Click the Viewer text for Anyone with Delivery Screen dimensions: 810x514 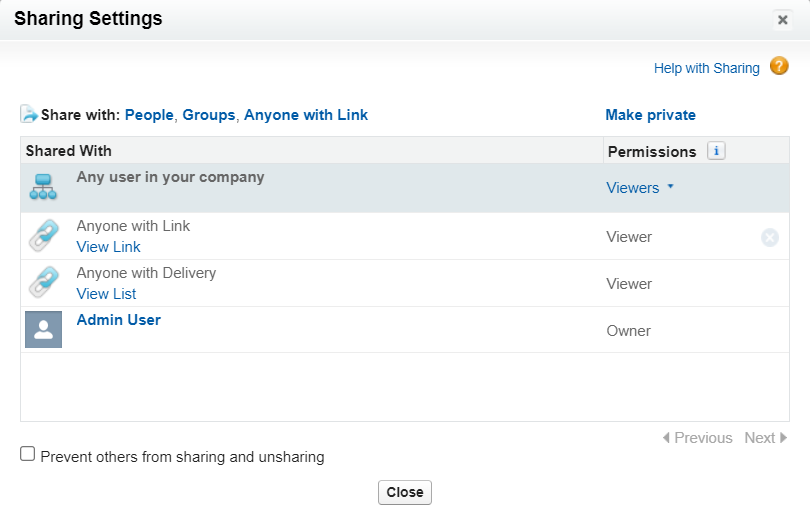[629, 284]
